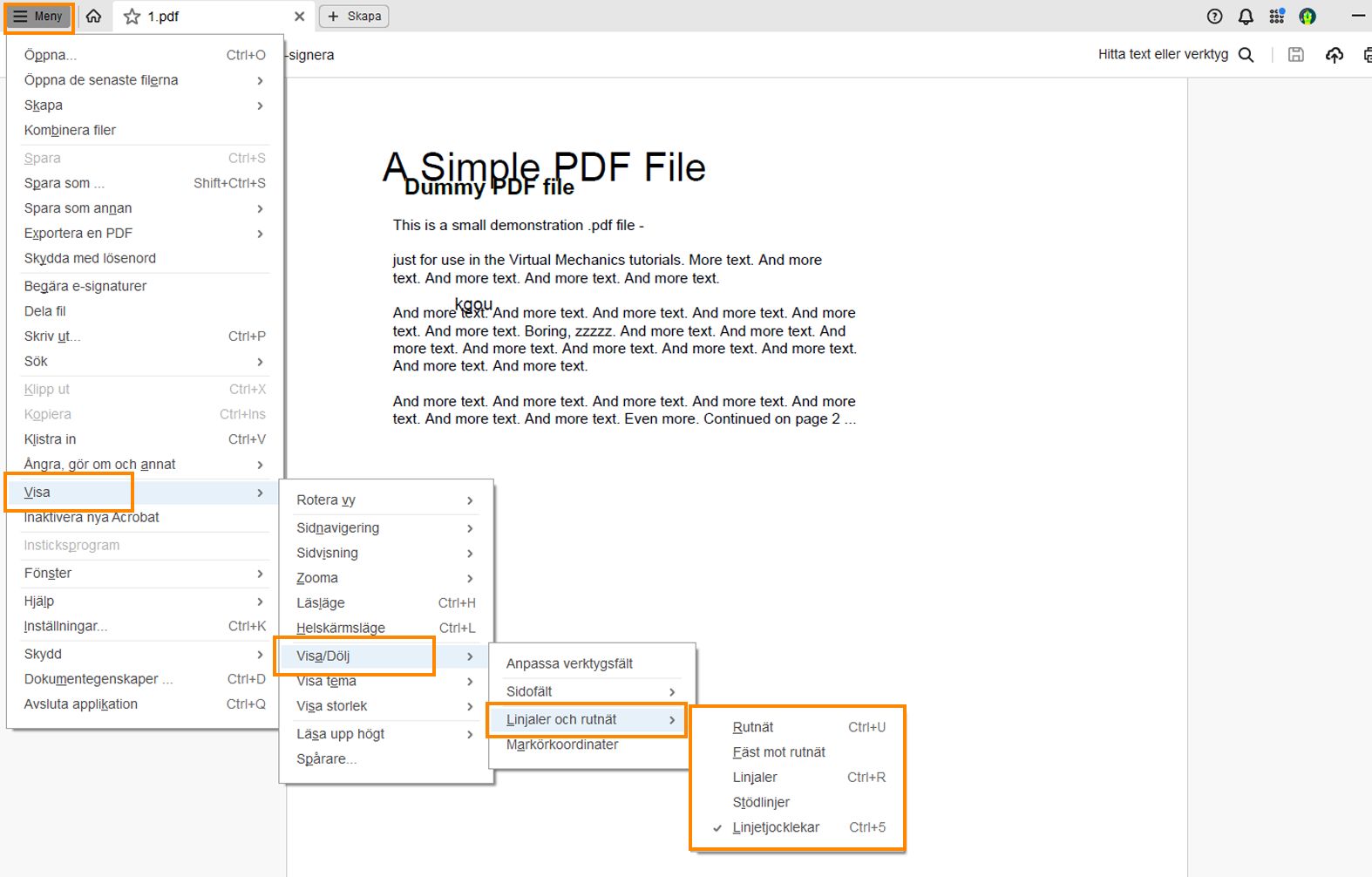The height and width of the screenshot is (877, 1372).
Task: Toggle Rutnät grid display
Action: [x=798, y=727]
